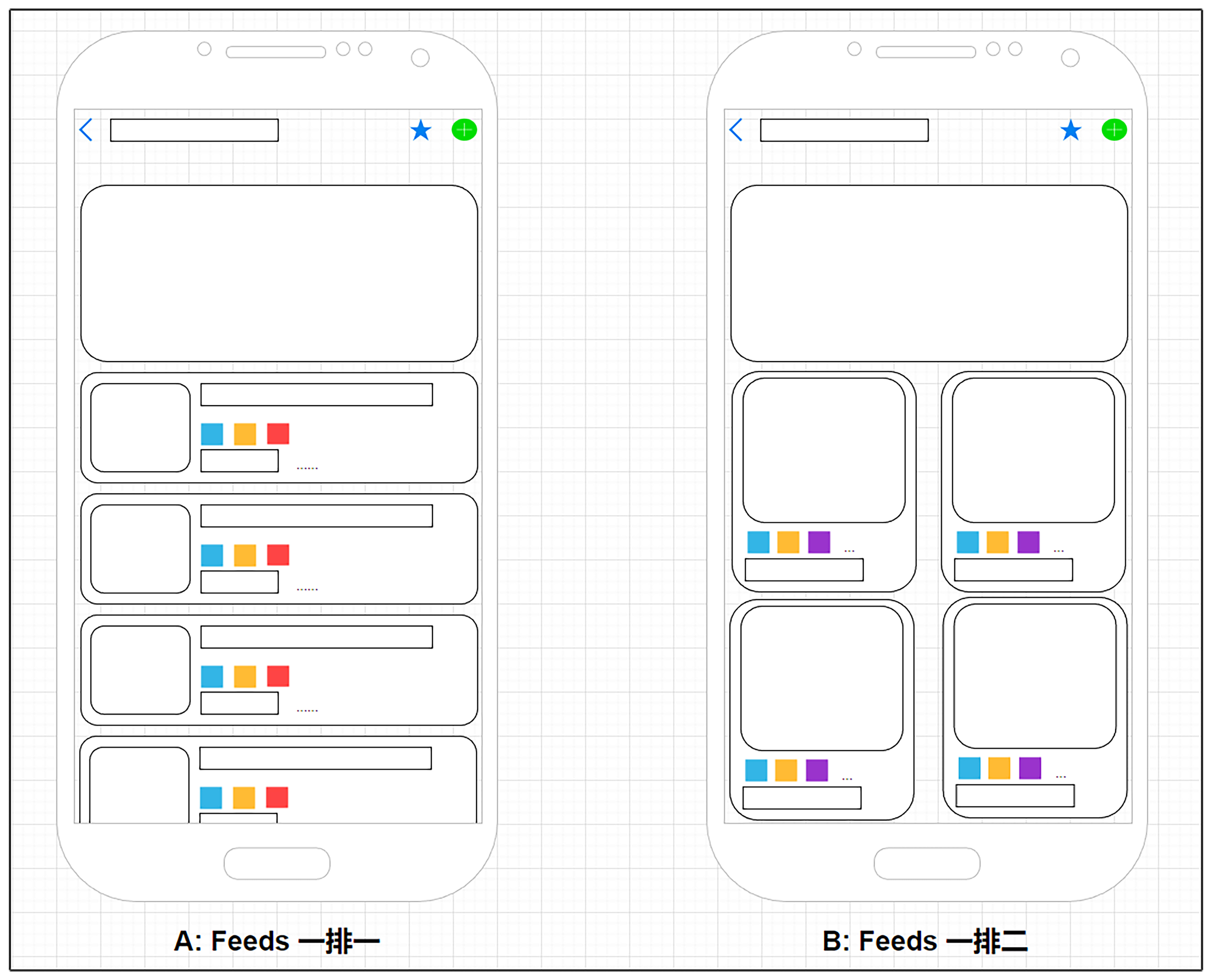Select title input box in phone B header

844,130
